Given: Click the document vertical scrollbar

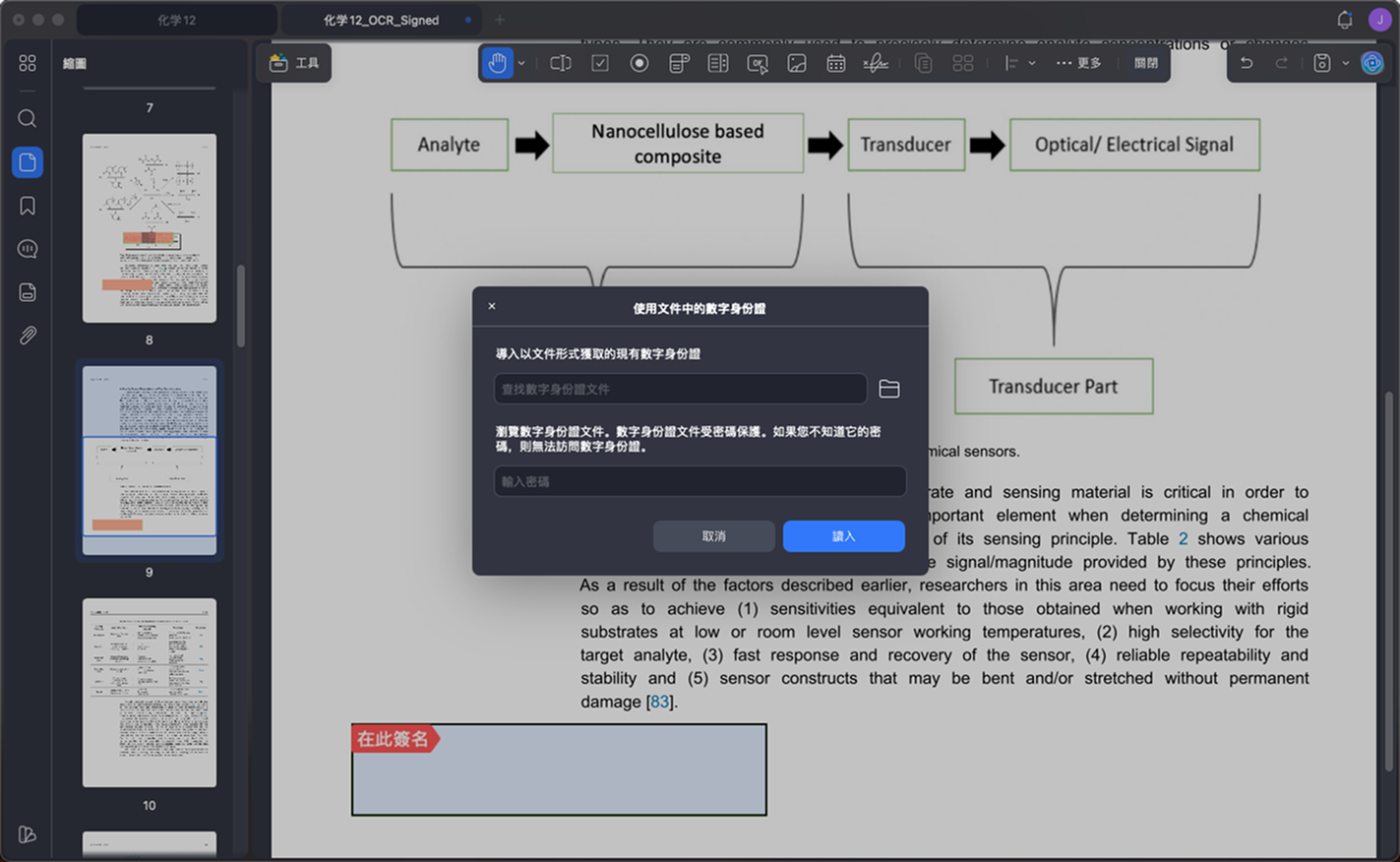Looking at the screenshot, I should pyautogui.click(x=1388, y=581).
